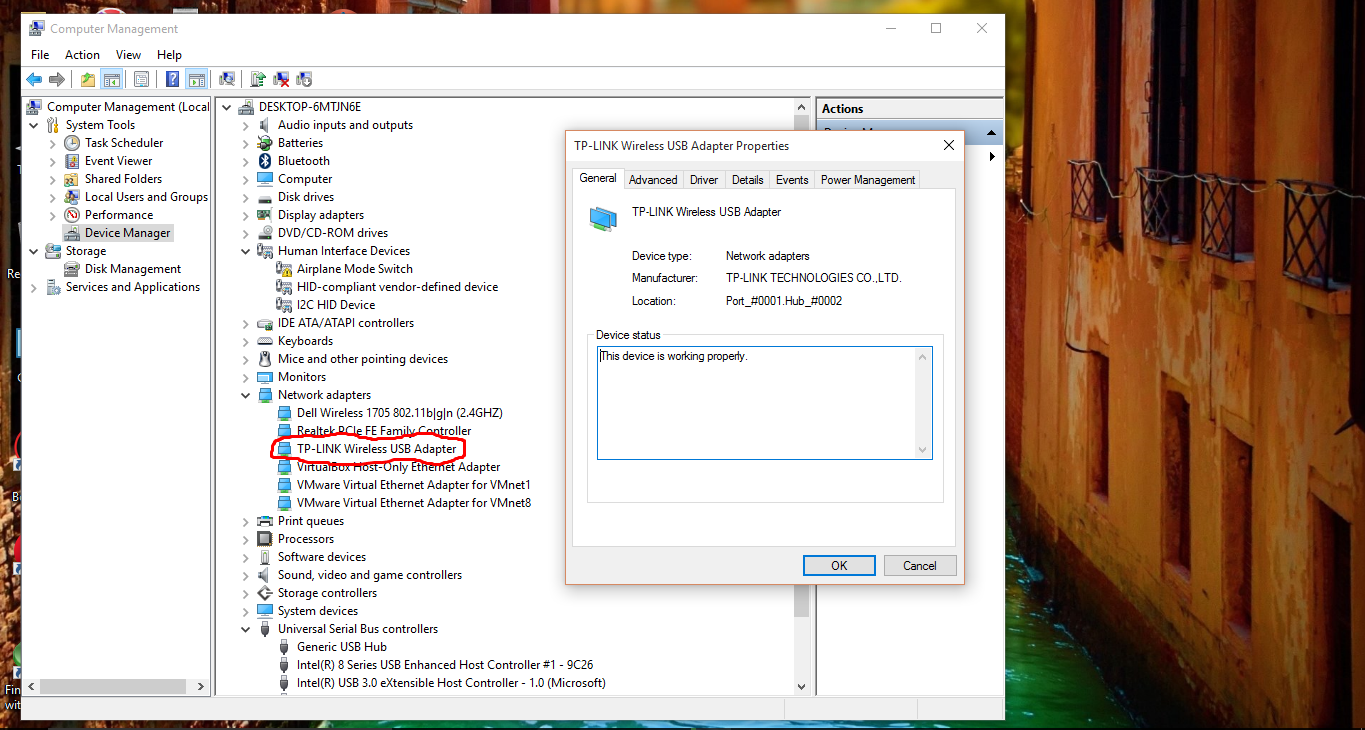The width and height of the screenshot is (1365, 730).
Task: Click the Update Driver Software toolbar icon
Action: 258,79
